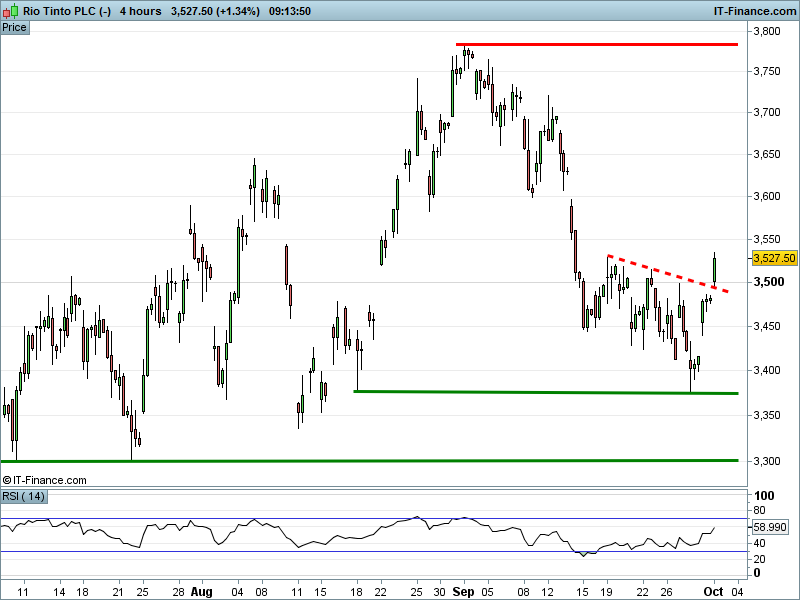This screenshot has width=800, height=600.
Task: Click the RSI 0 scale label
Action: [757, 573]
